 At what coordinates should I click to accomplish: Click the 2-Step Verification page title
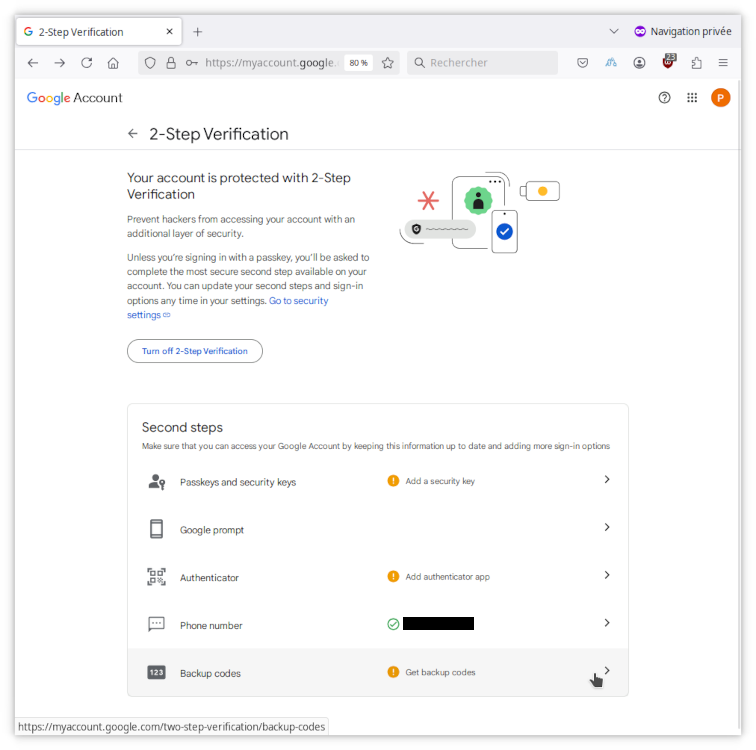(x=218, y=134)
